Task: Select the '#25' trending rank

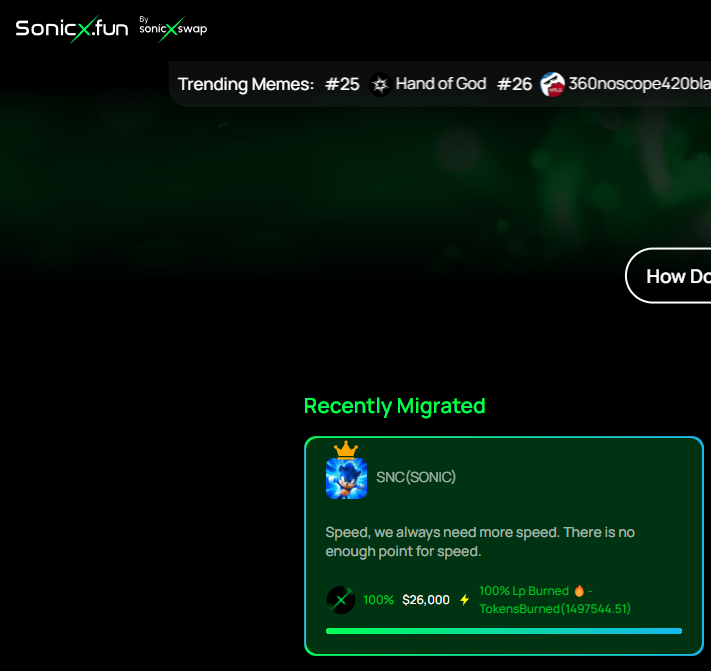Action: (x=342, y=84)
